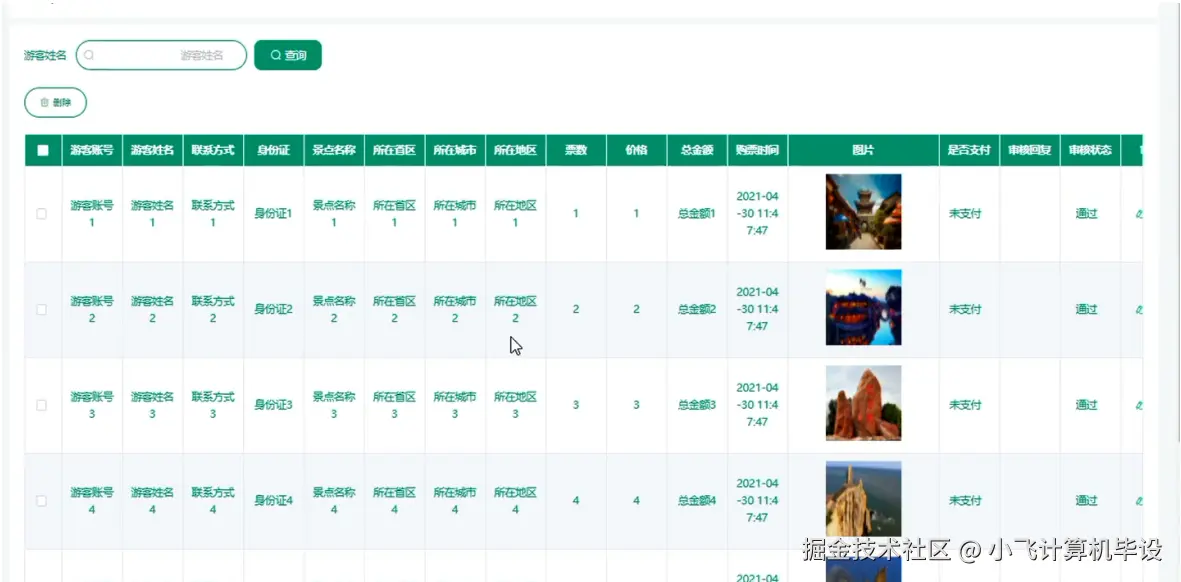Click the 所在省区 column header

(395, 150)
